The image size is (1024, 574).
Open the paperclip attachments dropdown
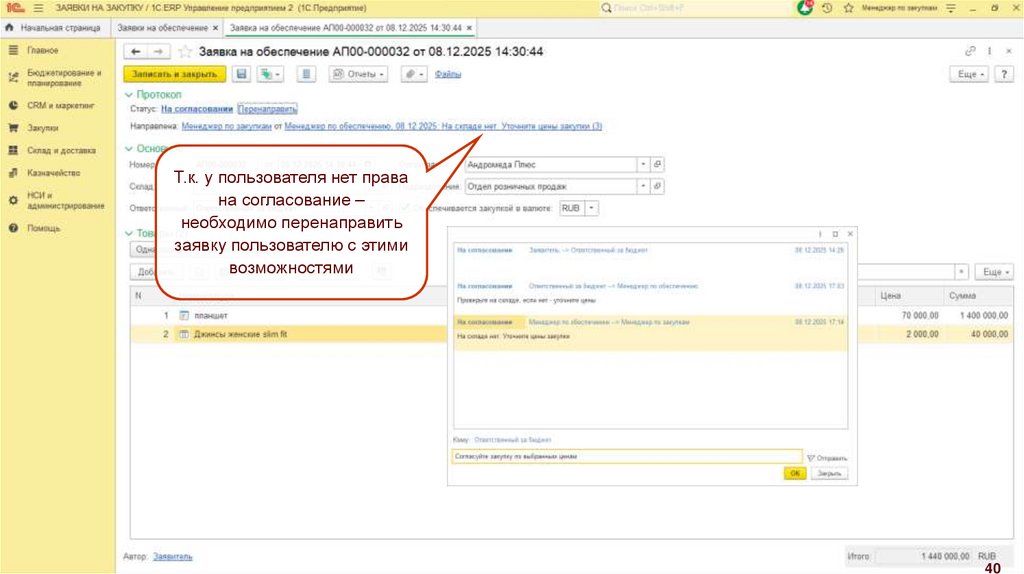(413, 74)
